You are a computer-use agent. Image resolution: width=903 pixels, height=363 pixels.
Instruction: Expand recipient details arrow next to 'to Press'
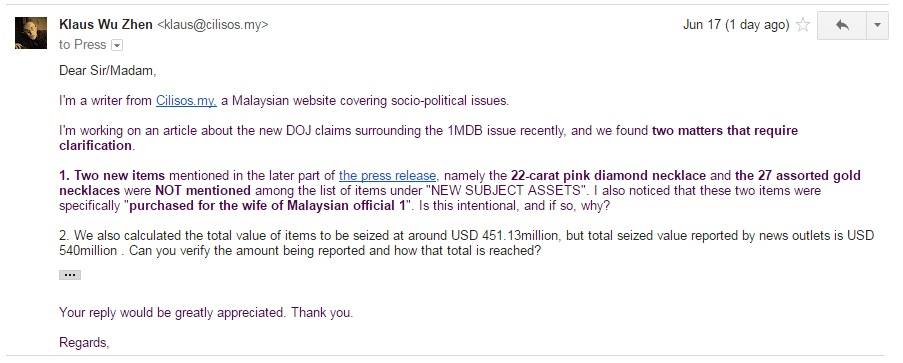tap(117, 45)
